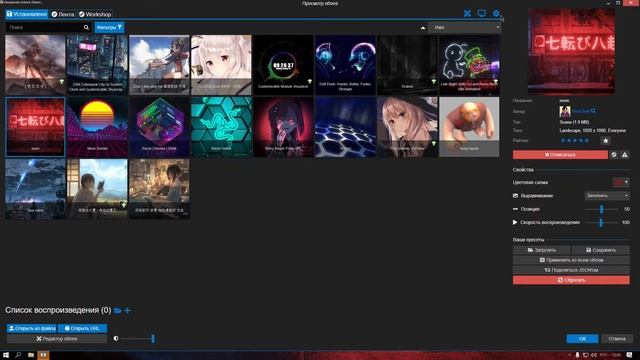Image resolution: width=640 pixels, height=360 pixels.
Task: Select the white-haired anime girl wallpaper
Action: pyautogui.click(x=221, y=65)
